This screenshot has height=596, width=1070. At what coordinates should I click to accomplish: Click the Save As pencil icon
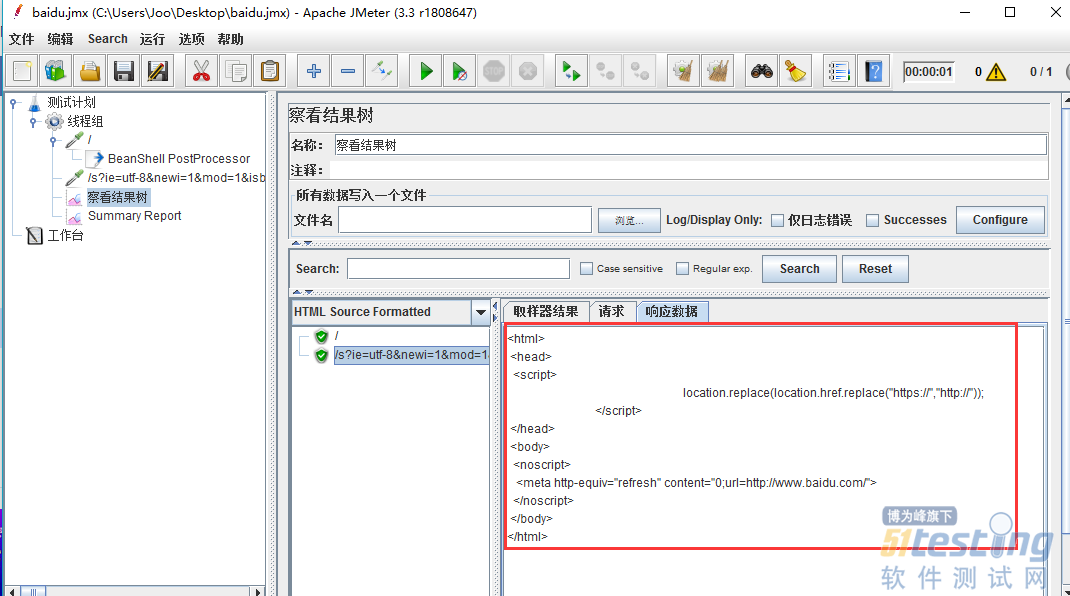click(x=158, y=71)
